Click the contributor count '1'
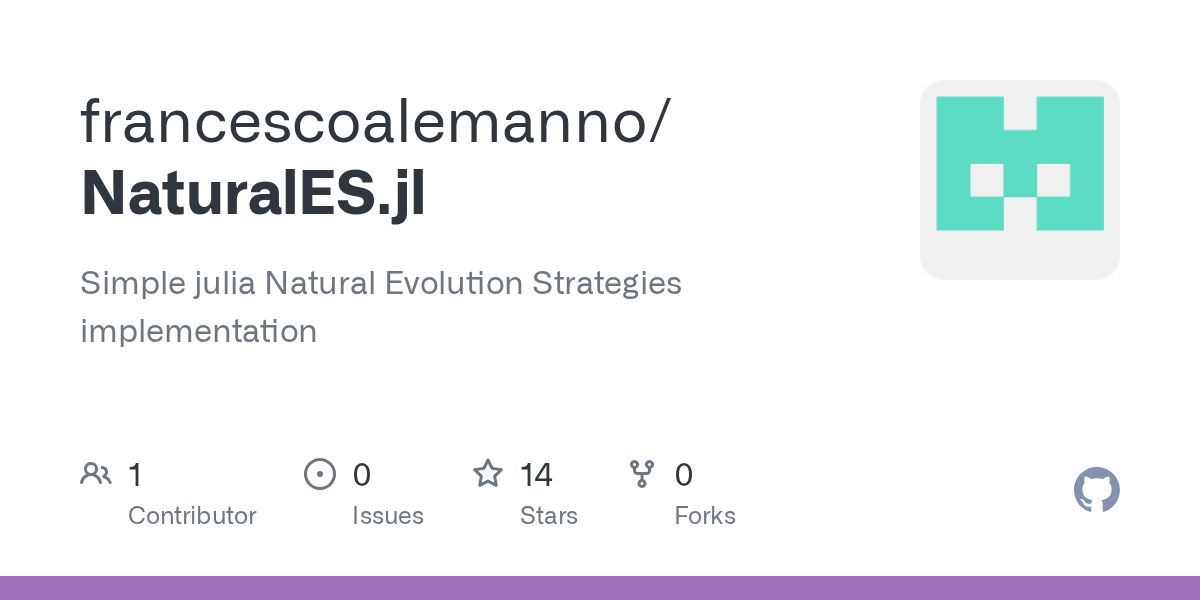This screenshot has height=600, width=1200. click(x=135, y=474)
